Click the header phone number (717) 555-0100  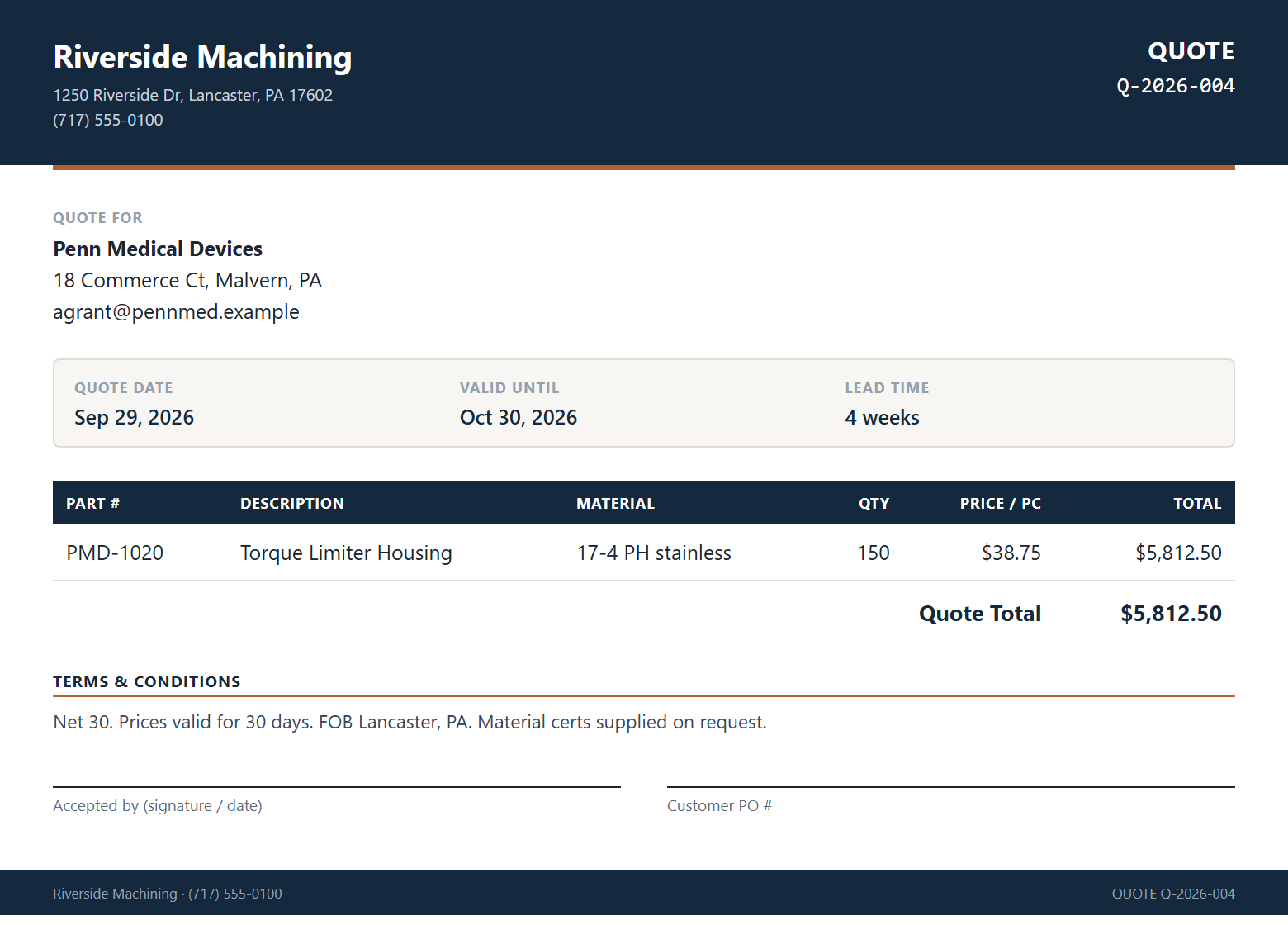tap(108, 120)
